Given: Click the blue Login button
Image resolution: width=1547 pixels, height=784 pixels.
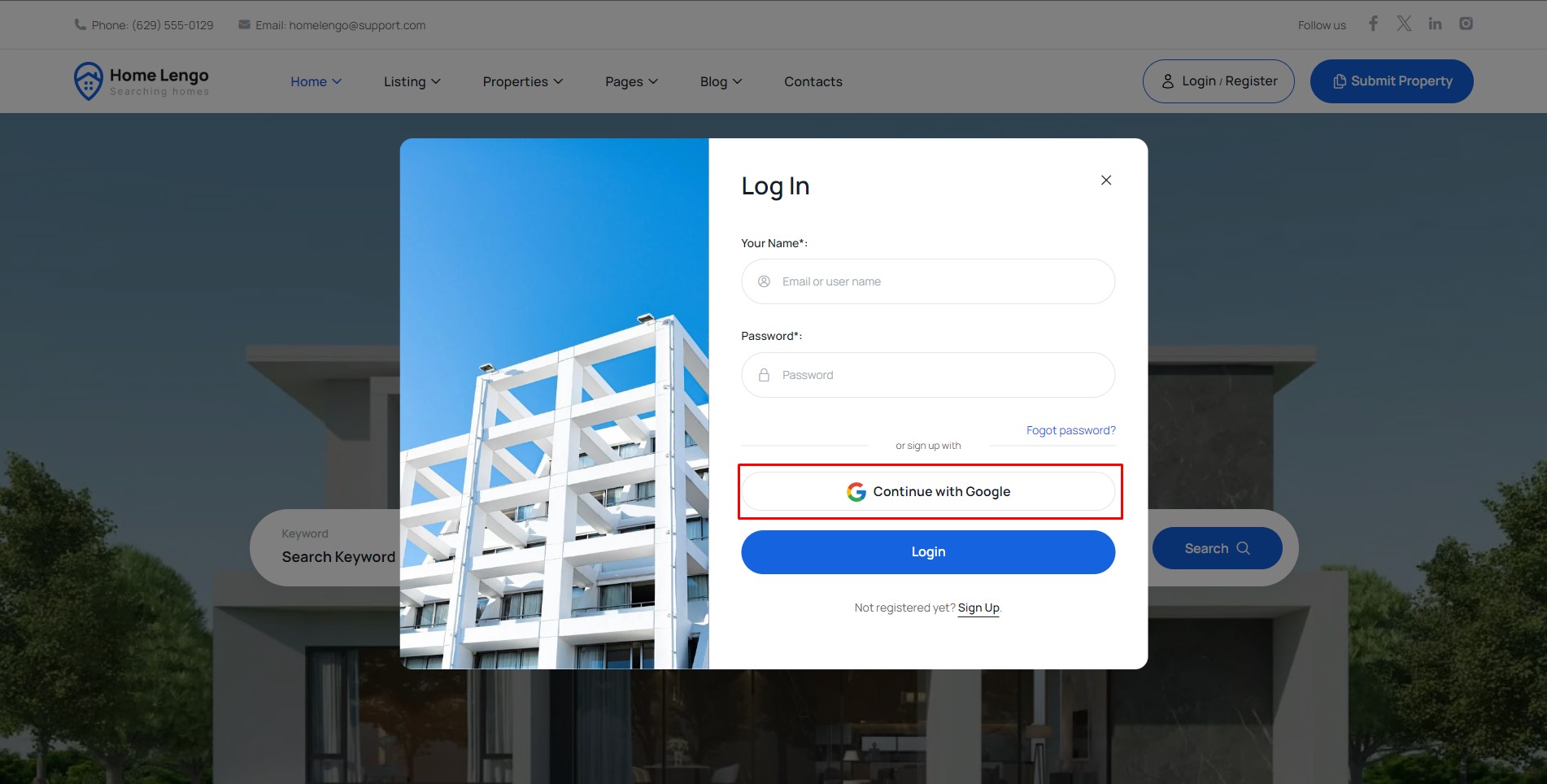Looking at the screenshot, I should click(928, 552).
